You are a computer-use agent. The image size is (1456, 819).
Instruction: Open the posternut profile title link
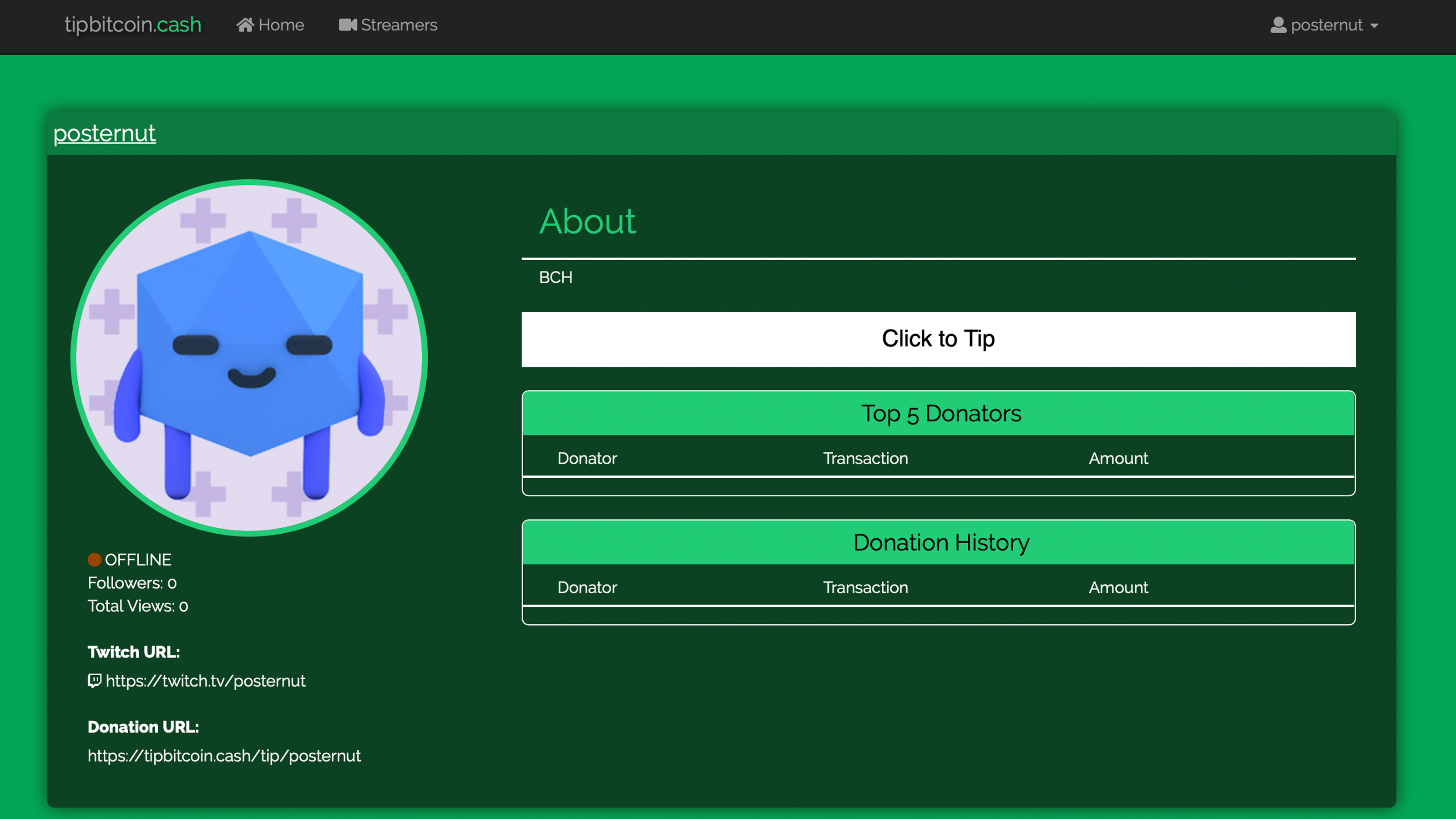point(105,133)
